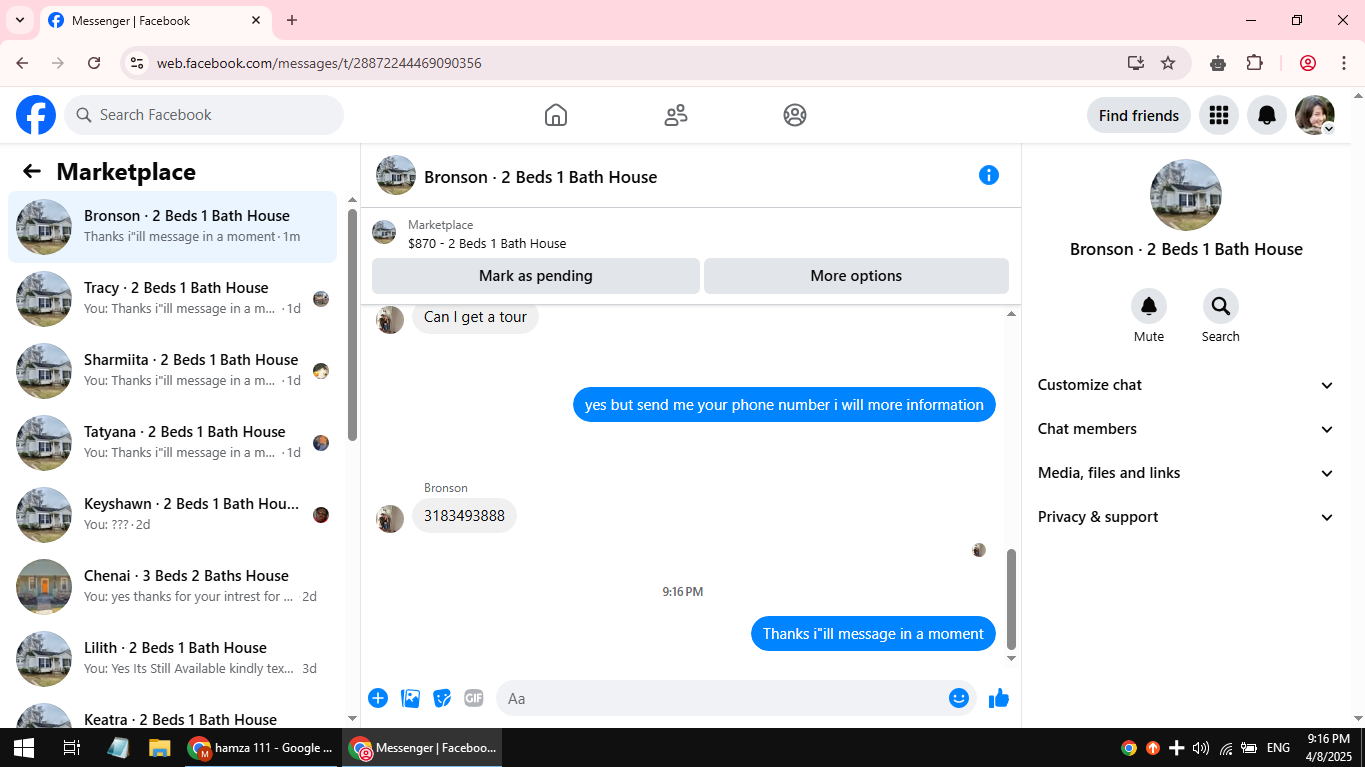Bookmark this page with star icon
This screenshot has height=767, width=1365.
point(1168,63)
